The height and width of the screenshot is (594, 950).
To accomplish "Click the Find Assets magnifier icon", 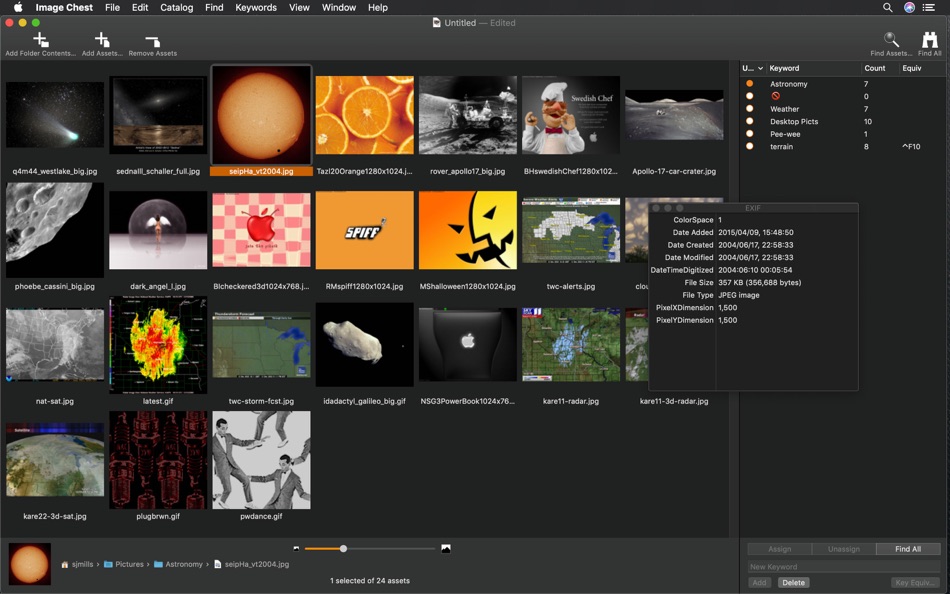I will coord(890,40).
